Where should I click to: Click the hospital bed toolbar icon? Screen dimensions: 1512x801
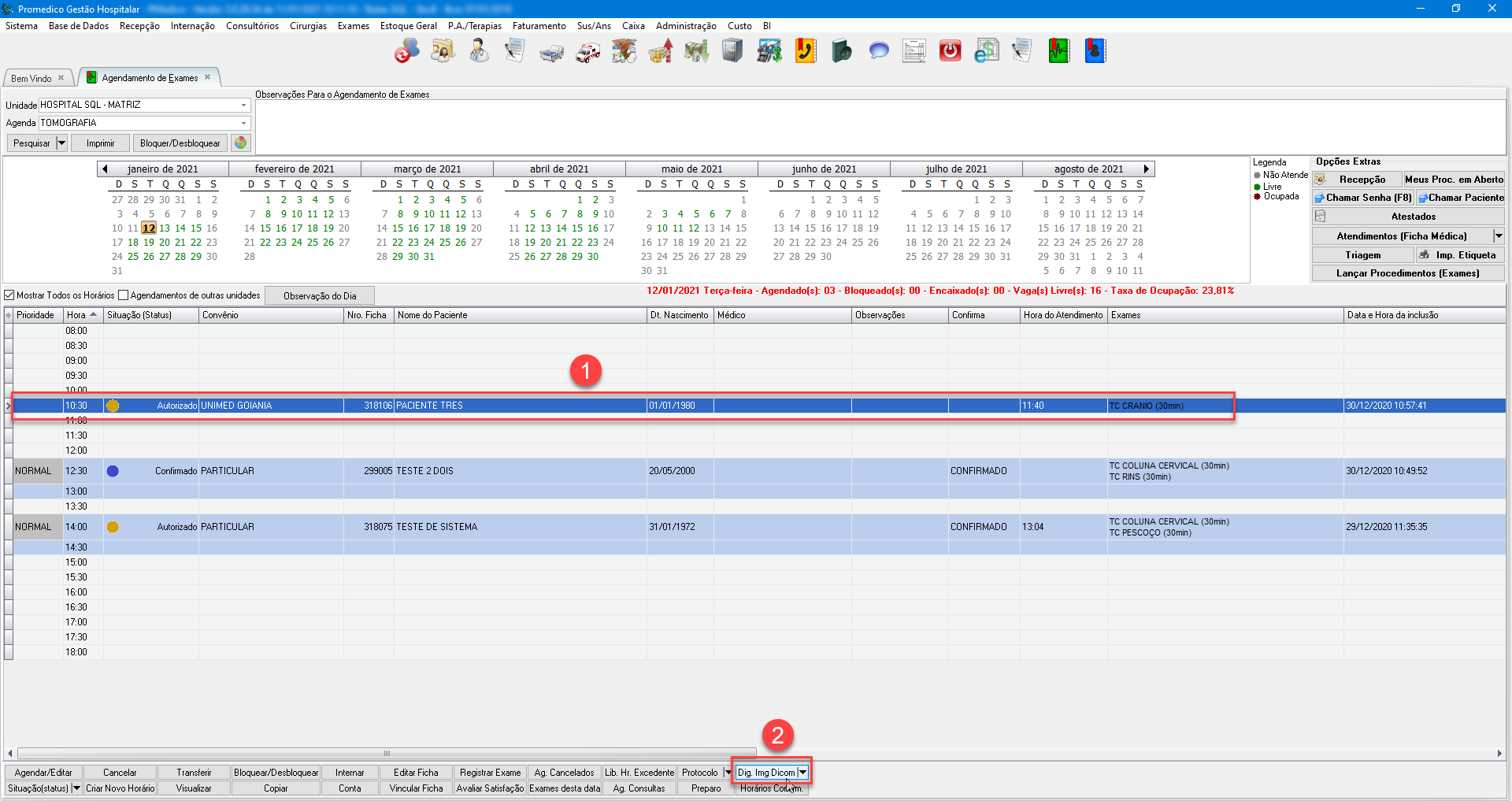(551, 52)
